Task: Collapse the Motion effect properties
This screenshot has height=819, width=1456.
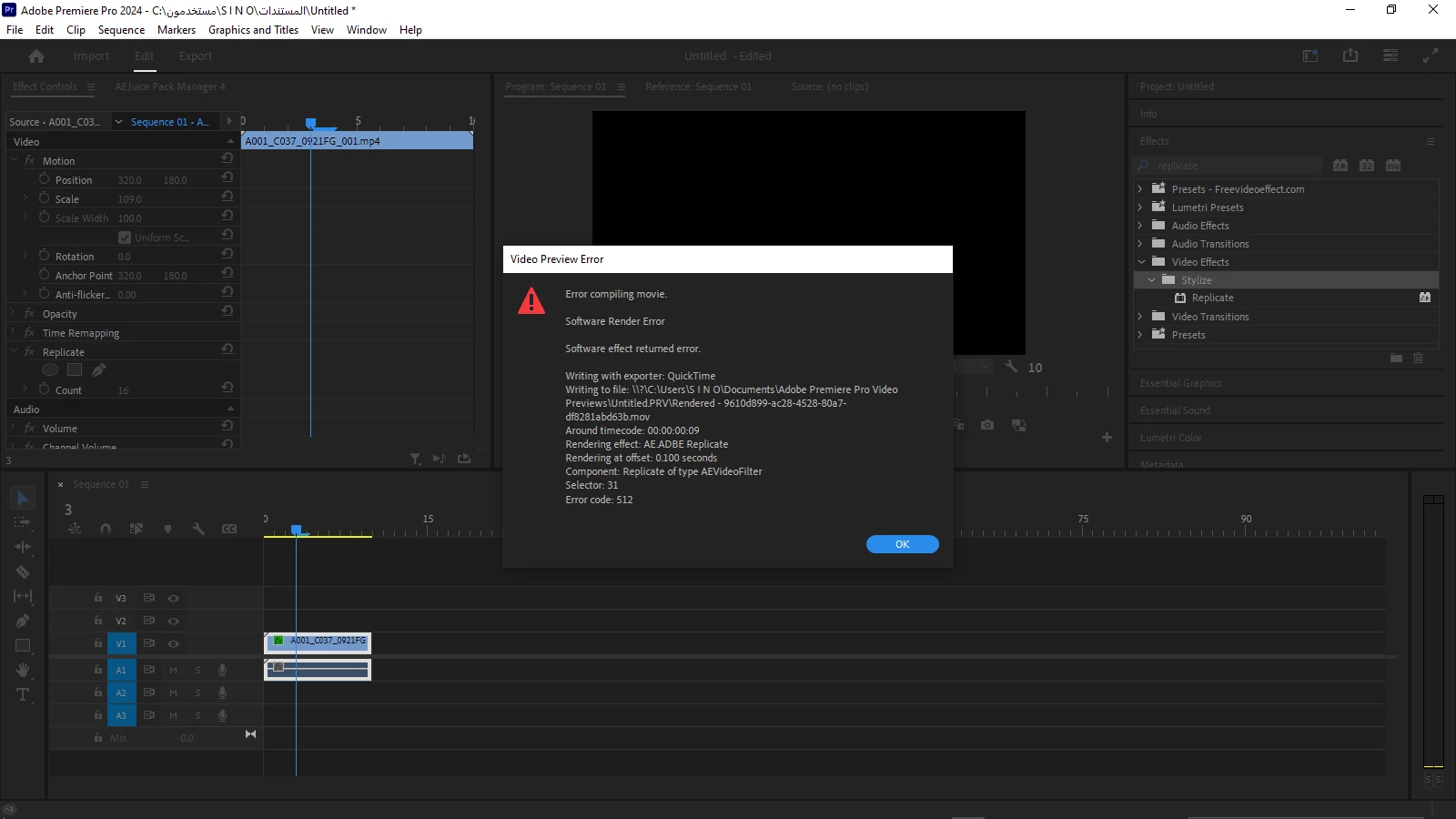Action: click(14, 160)
